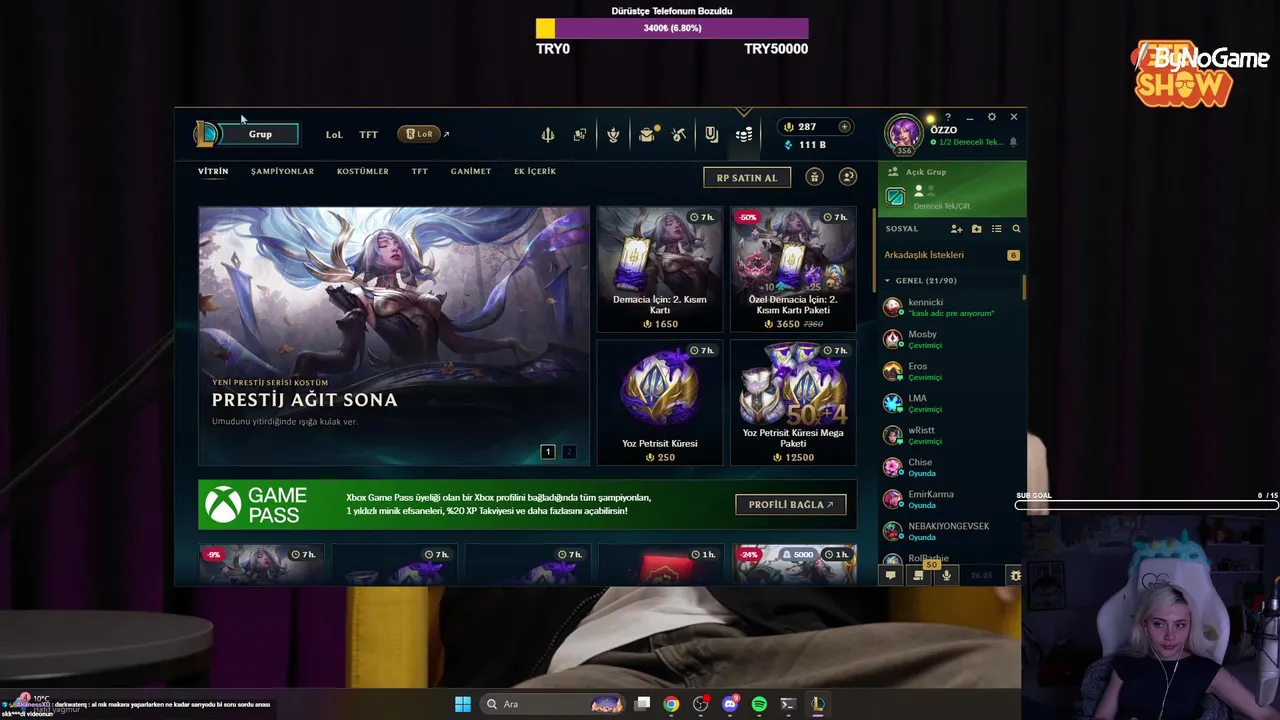Open the chat bubble icon at panel bottom

click(890, 575)
